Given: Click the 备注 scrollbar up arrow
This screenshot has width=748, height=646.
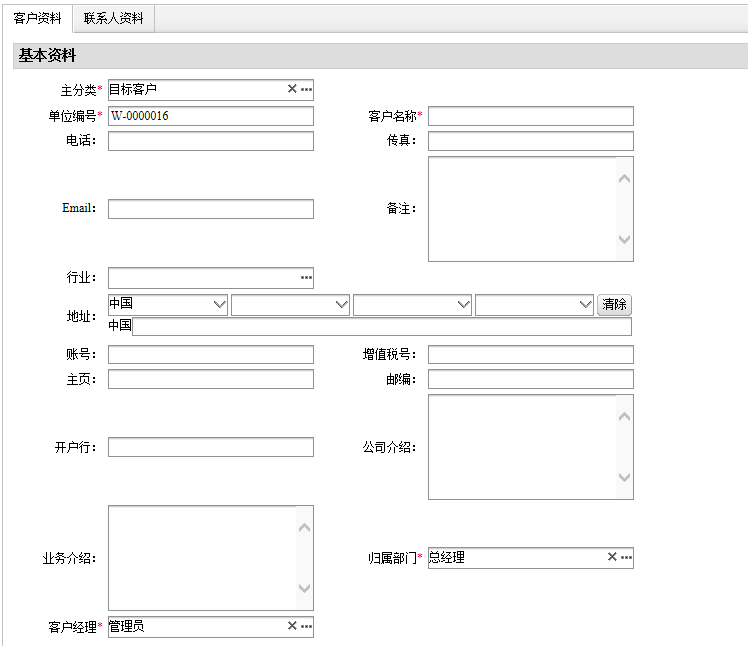Looking at the screenshot, I should (x=624, y=178).
